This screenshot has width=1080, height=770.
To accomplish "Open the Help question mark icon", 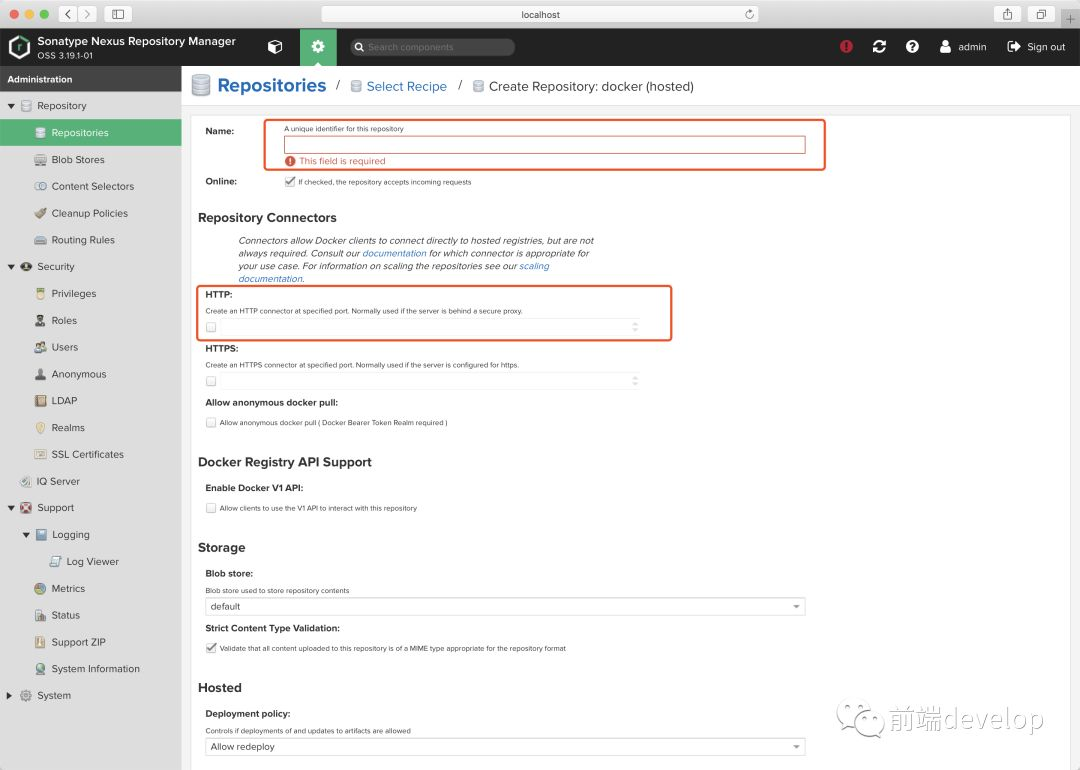I will [912, 47].
